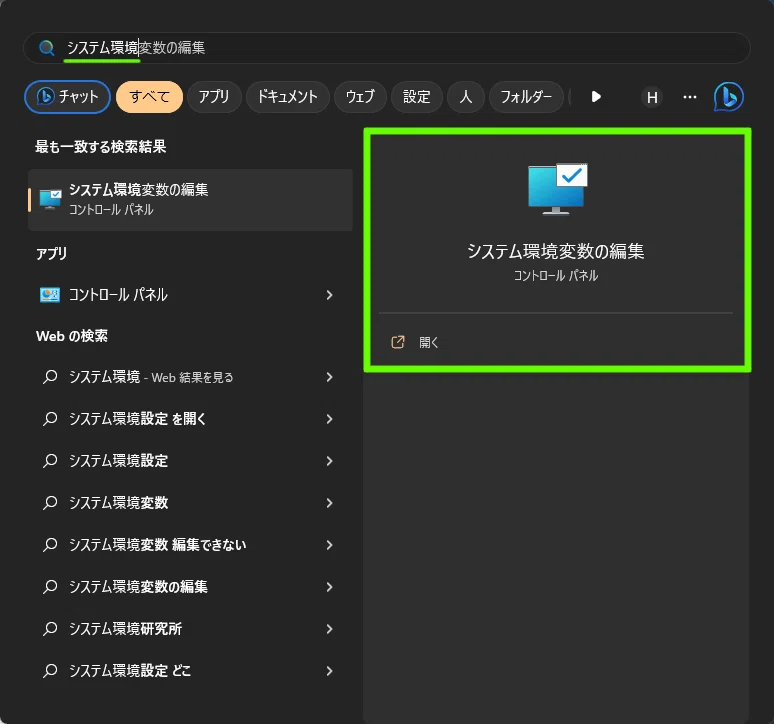Select suggestion システム環境設定
Viewport: 774px width, 724px height.
click(190, 461)
